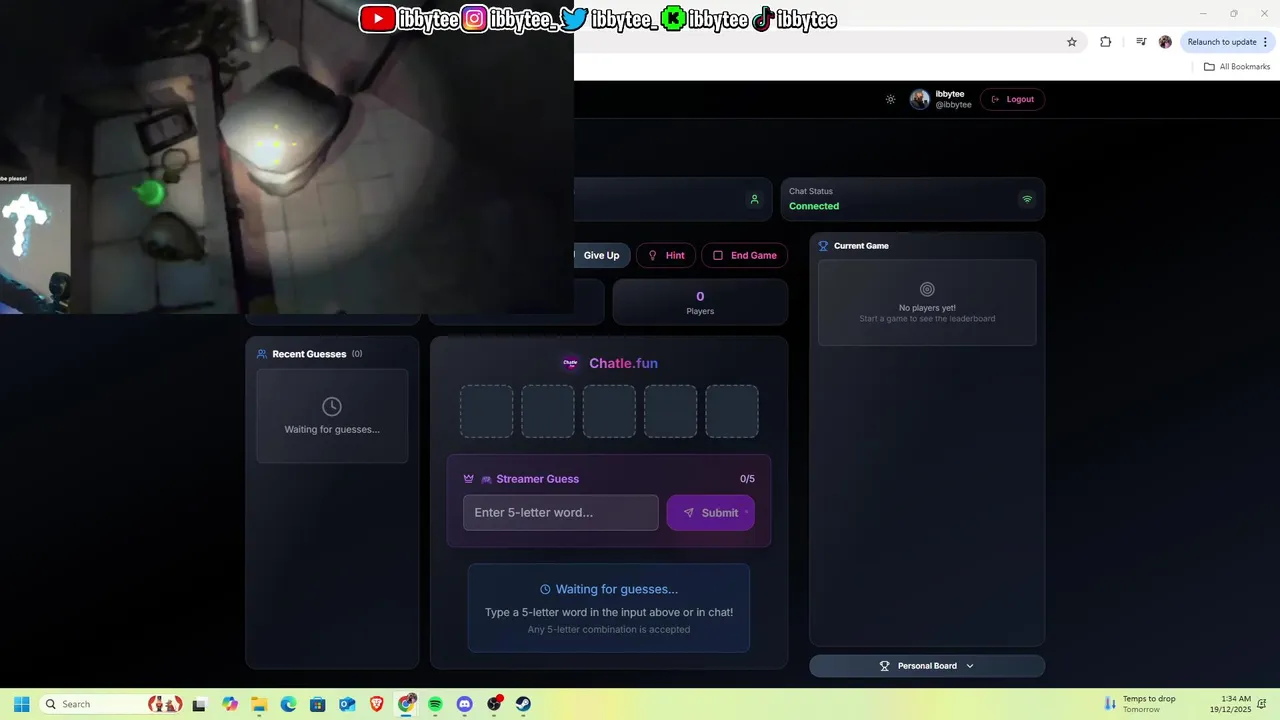Open Discord from taskbar
The width and height of the screenshot is (1280, 720).
(465, 704)
